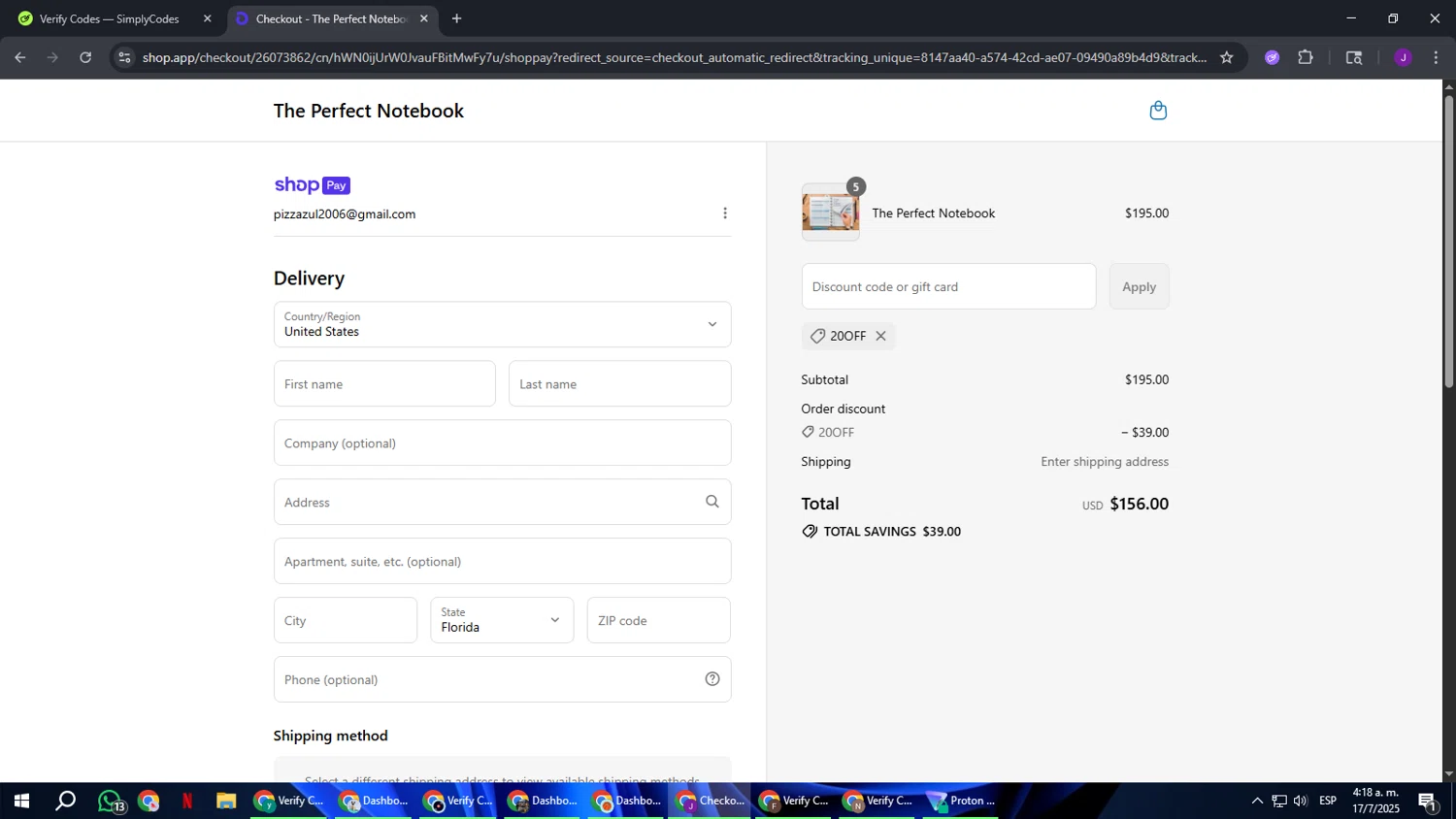This screenshot has width=1456, height=819.
Task: Open taskbar search
Action: click(65, 801)
